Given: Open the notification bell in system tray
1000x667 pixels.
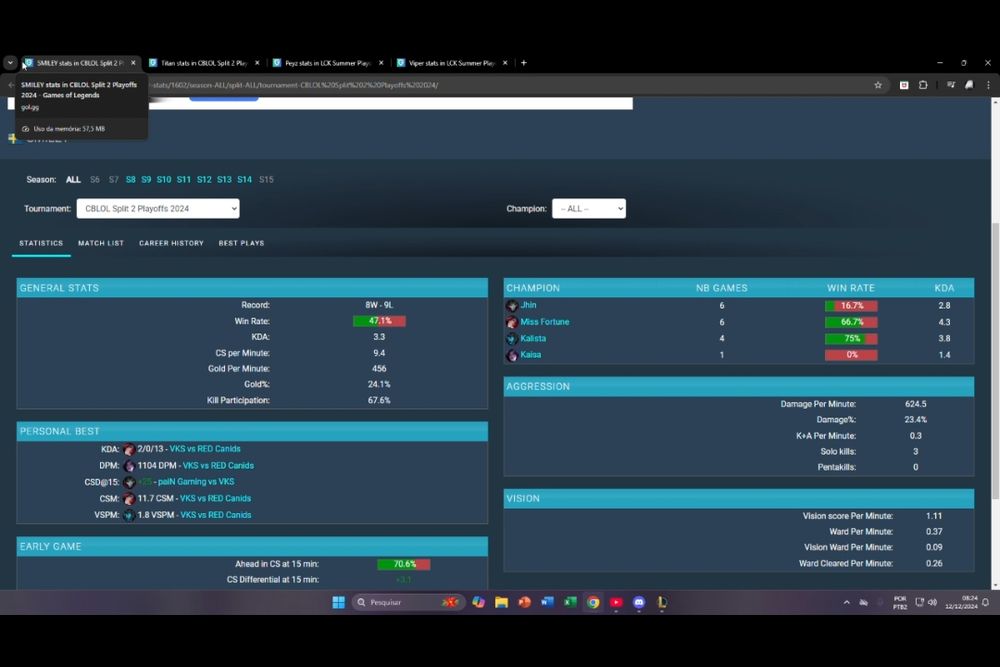Looking at the screenshot, I should tap(985, 603).
